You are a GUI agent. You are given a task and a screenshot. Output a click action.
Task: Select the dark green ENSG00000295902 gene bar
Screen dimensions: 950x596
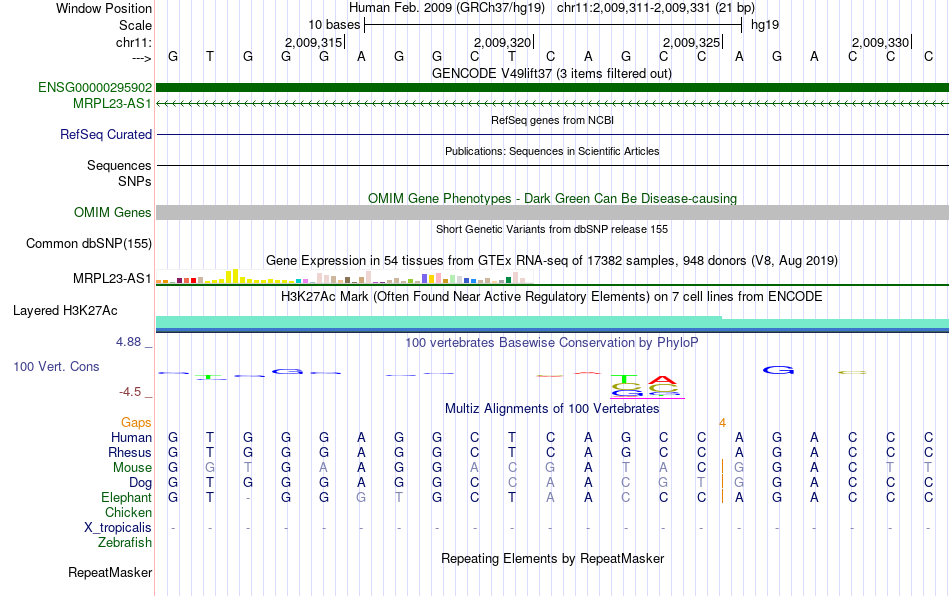(x=553, y=87)
